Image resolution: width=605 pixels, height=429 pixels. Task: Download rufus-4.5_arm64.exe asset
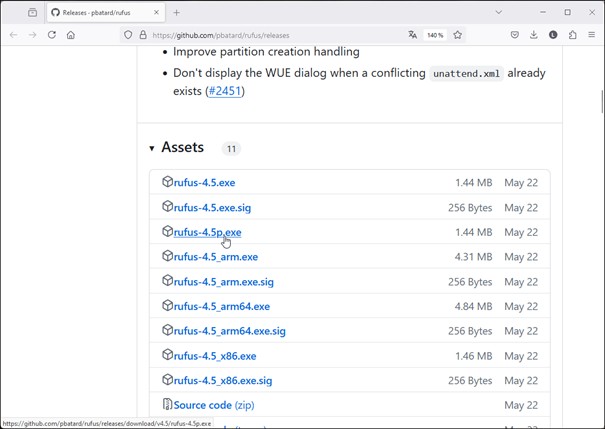click(221, 307)
